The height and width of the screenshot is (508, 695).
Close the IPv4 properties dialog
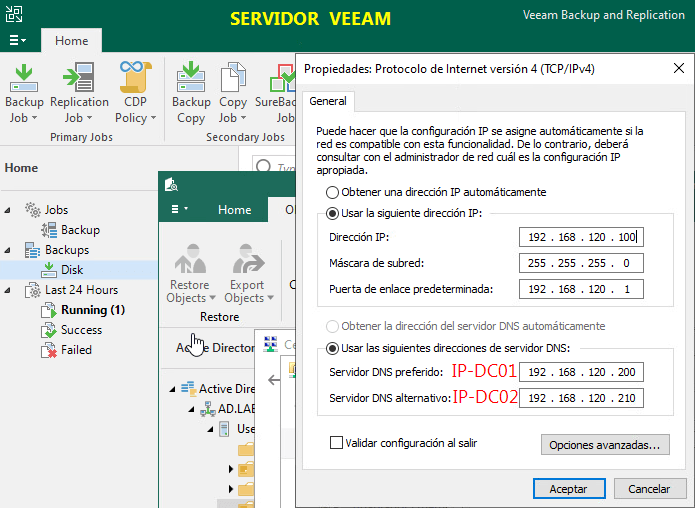coord(680,68)
